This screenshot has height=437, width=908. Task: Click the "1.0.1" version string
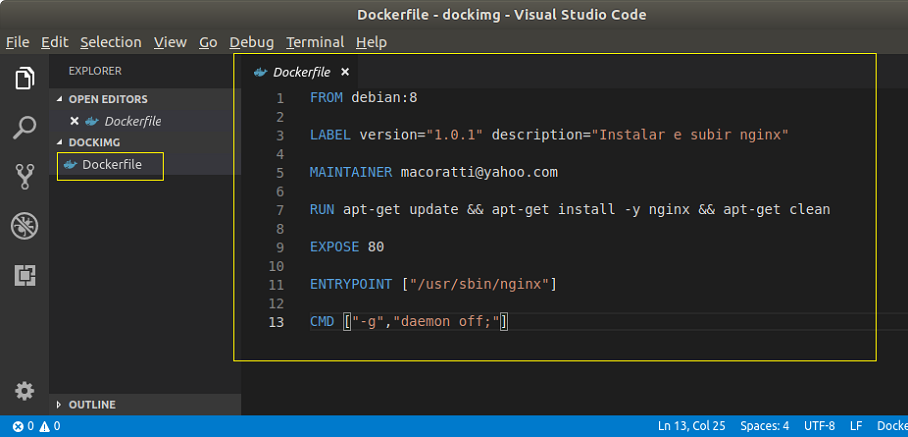pos(455,135)
